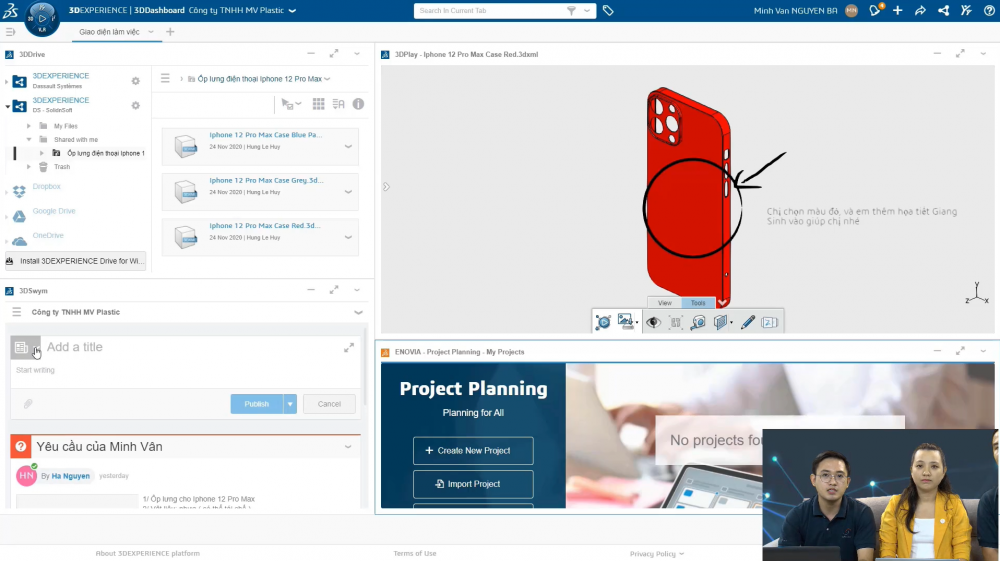Screen dimensions: 1000x561
Task: Click Install 3DEXPERIENCE Drive button
Action: pyautogui.click(x=75, y=261)
